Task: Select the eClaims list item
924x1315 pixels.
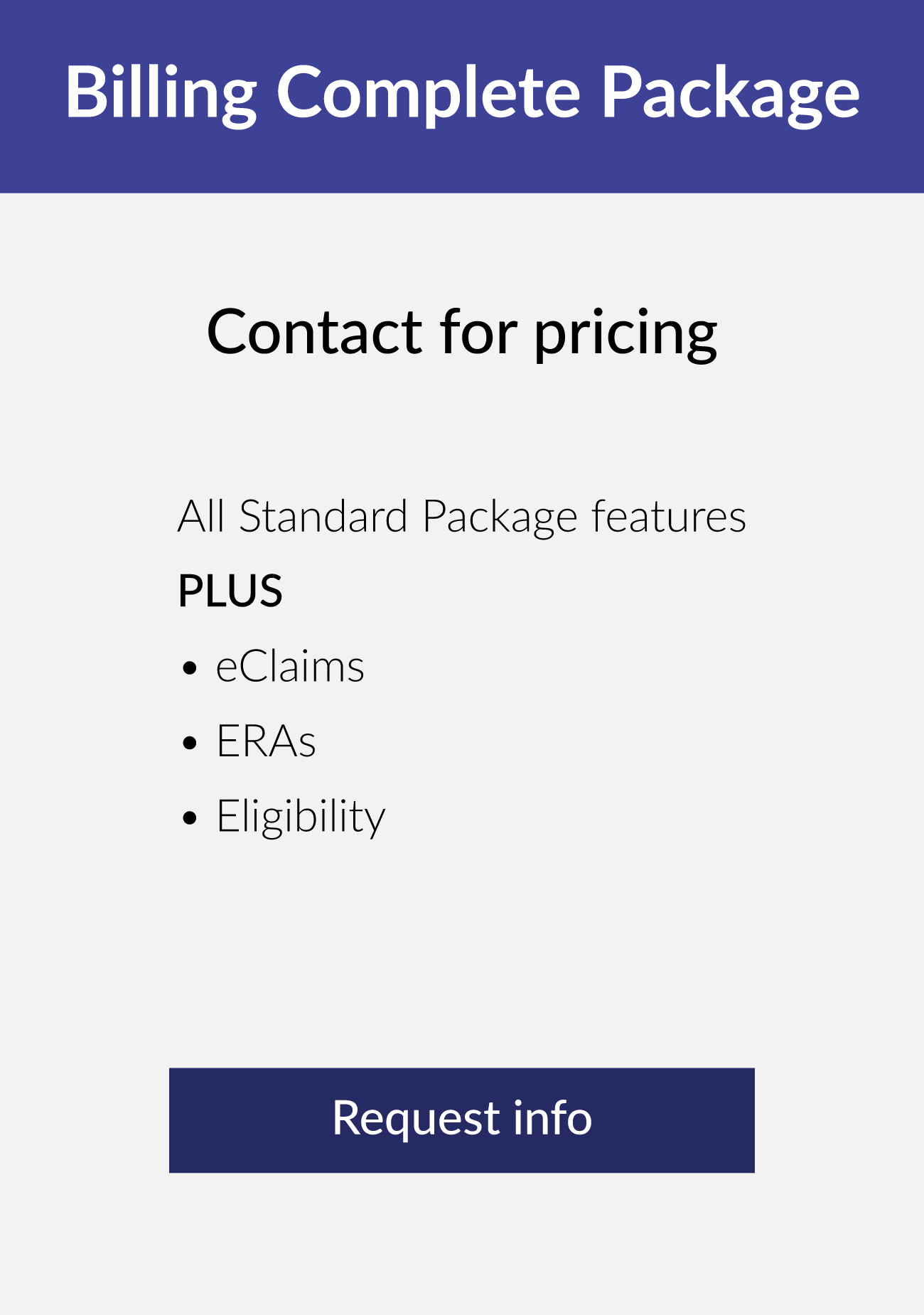Action: 290,667
